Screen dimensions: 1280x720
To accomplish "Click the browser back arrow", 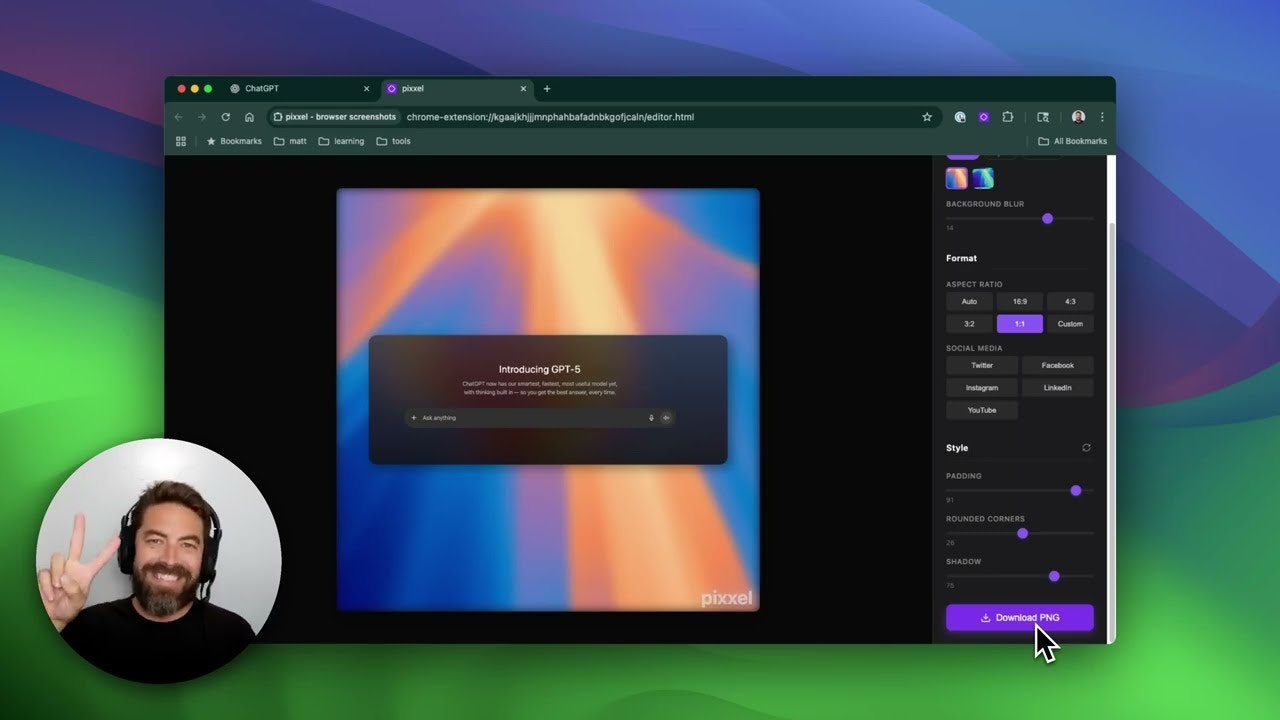I will (179, 117).
